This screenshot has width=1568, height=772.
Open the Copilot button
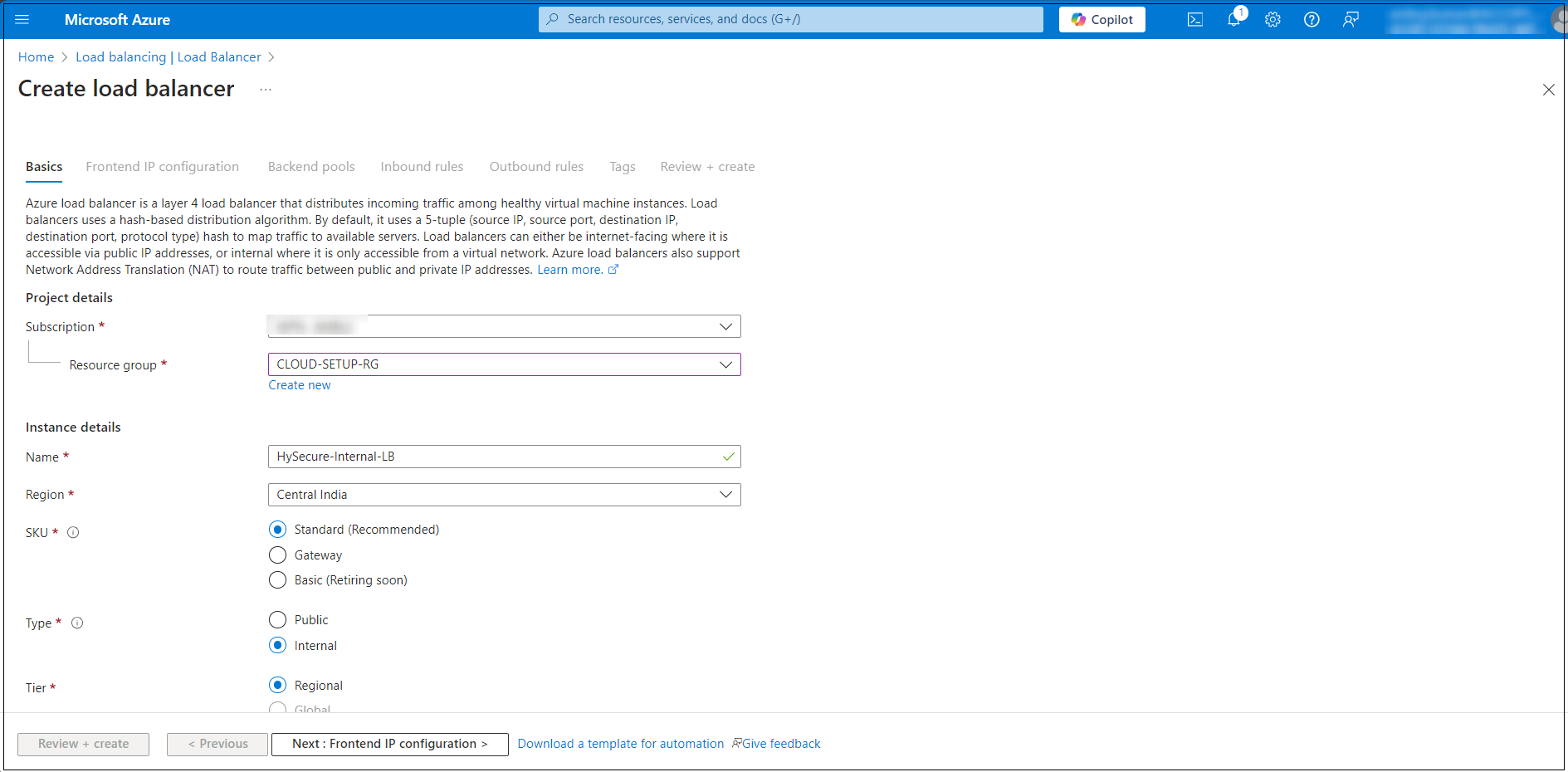(x=1102, y=19)
